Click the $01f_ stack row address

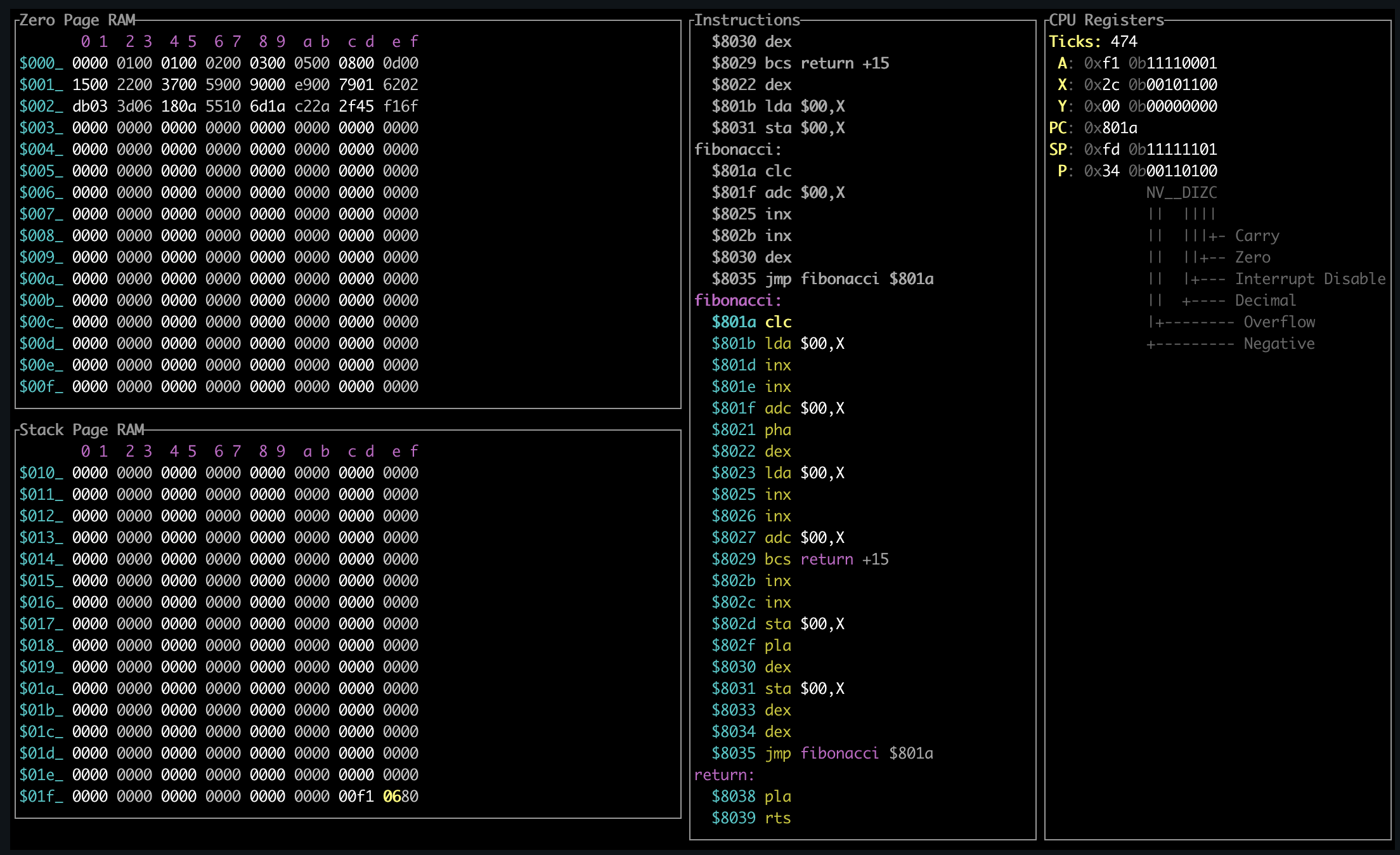tap(41, 797)
